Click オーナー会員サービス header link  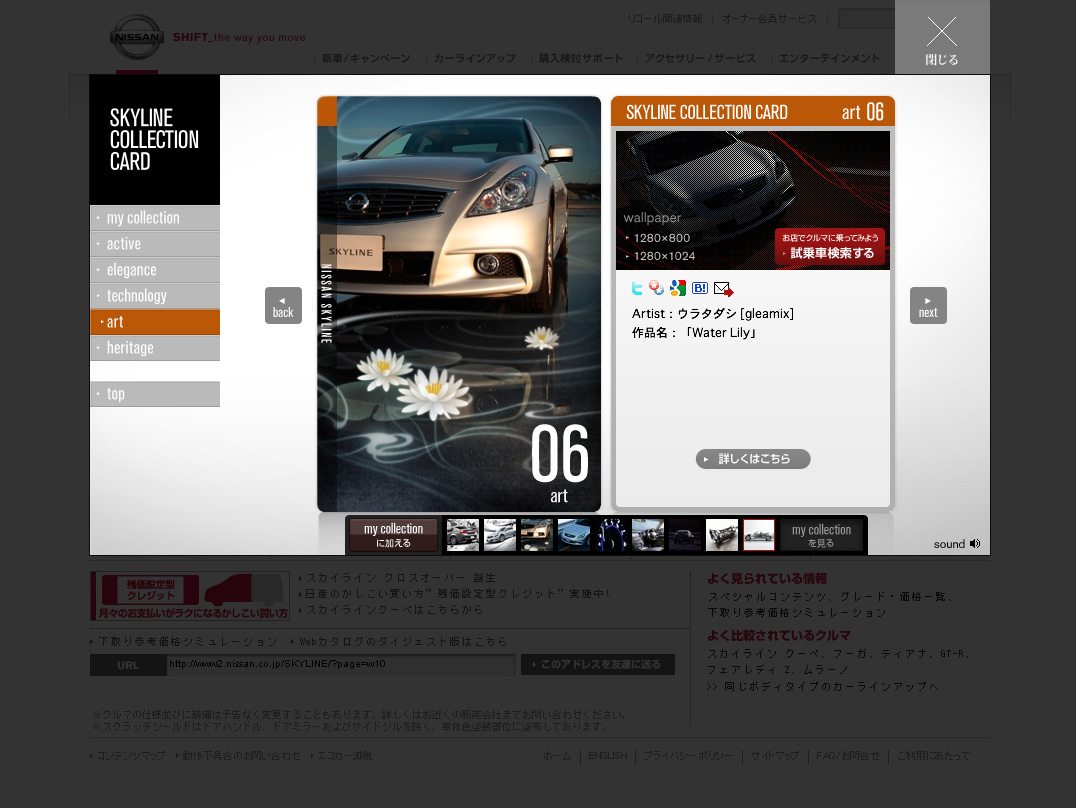pyautogui.click(x=769, y=19)
